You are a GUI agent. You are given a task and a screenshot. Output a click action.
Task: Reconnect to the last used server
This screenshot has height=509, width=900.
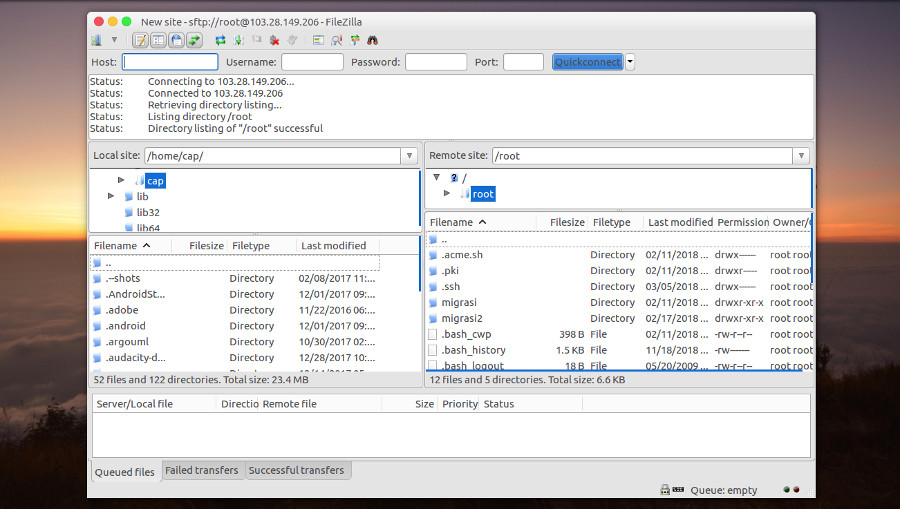coord(292,40)
